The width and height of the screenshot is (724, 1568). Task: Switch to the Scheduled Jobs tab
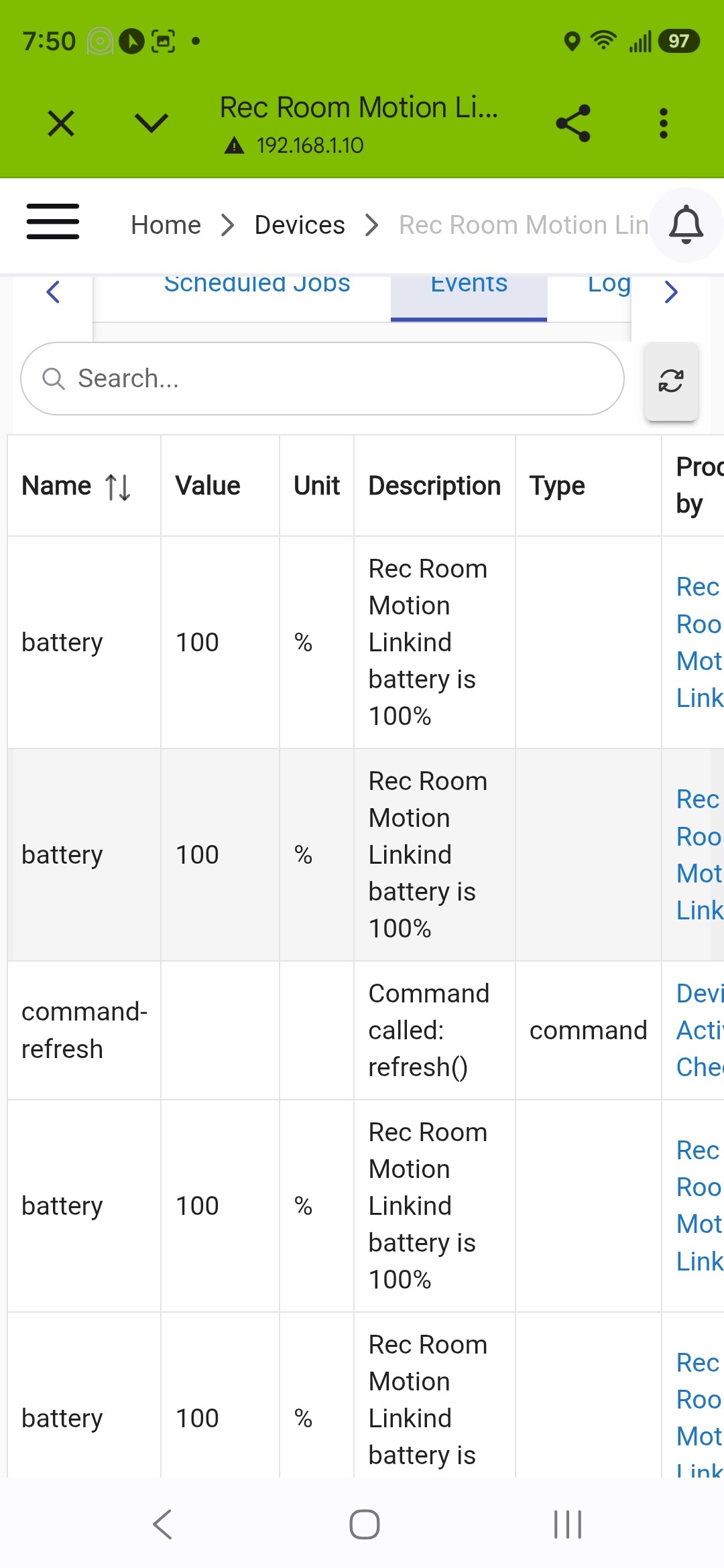257,285
